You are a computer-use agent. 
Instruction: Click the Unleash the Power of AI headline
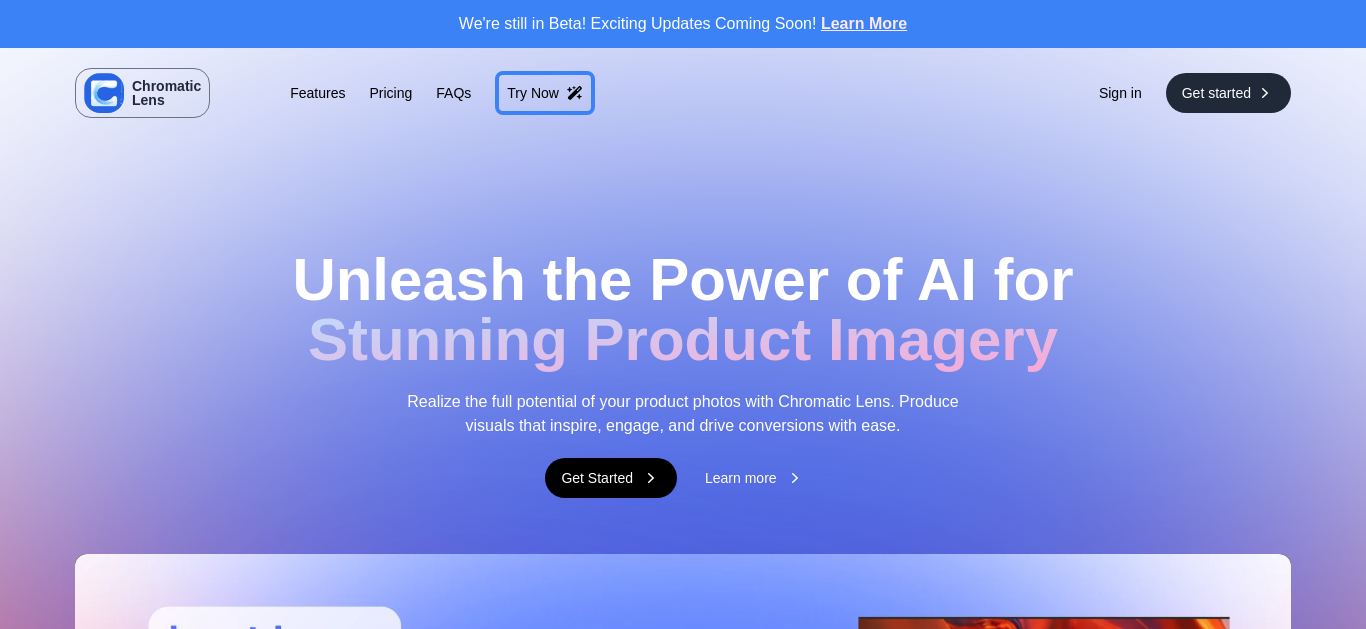point(683,279)
